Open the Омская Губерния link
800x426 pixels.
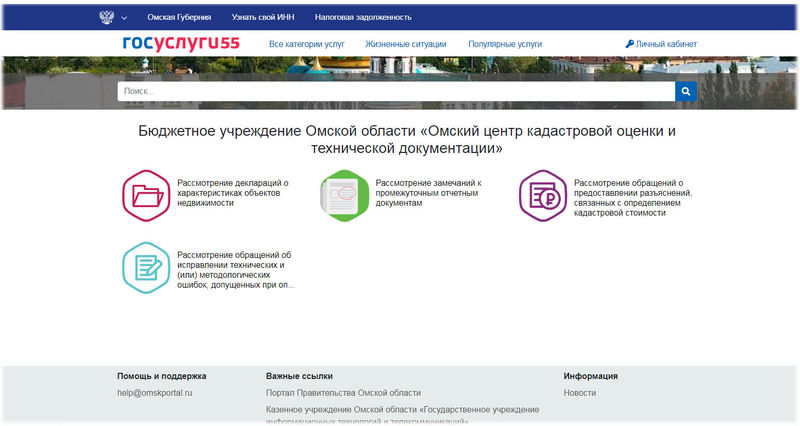click(179, 17)
